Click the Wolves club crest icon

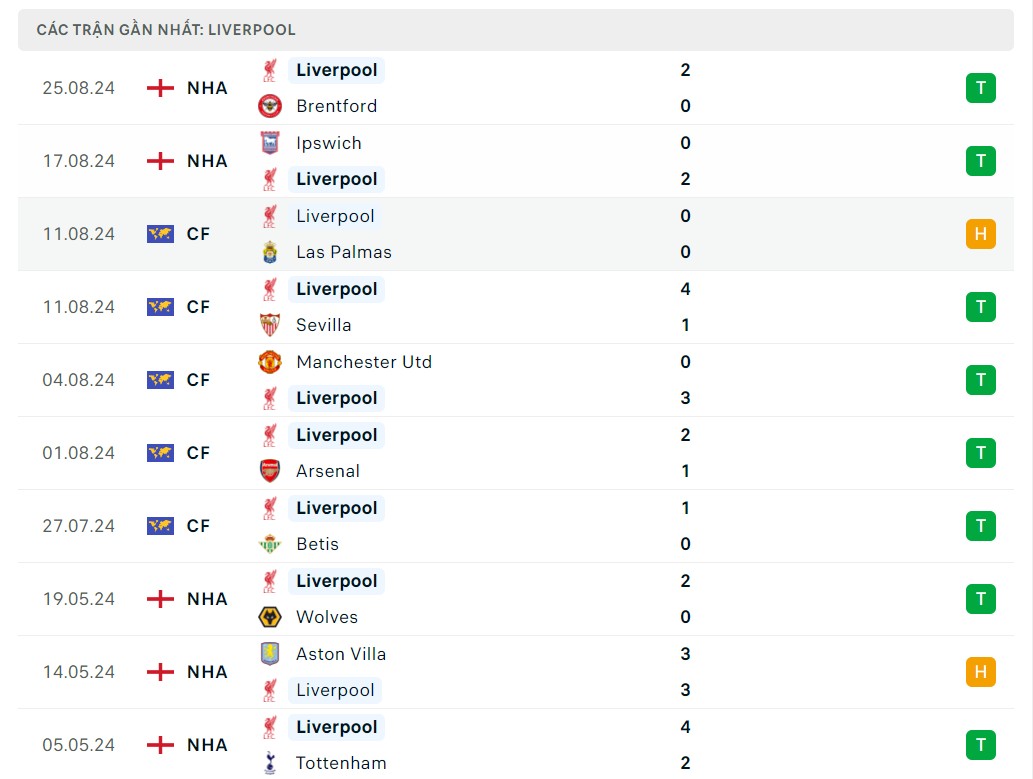point(270,617)
